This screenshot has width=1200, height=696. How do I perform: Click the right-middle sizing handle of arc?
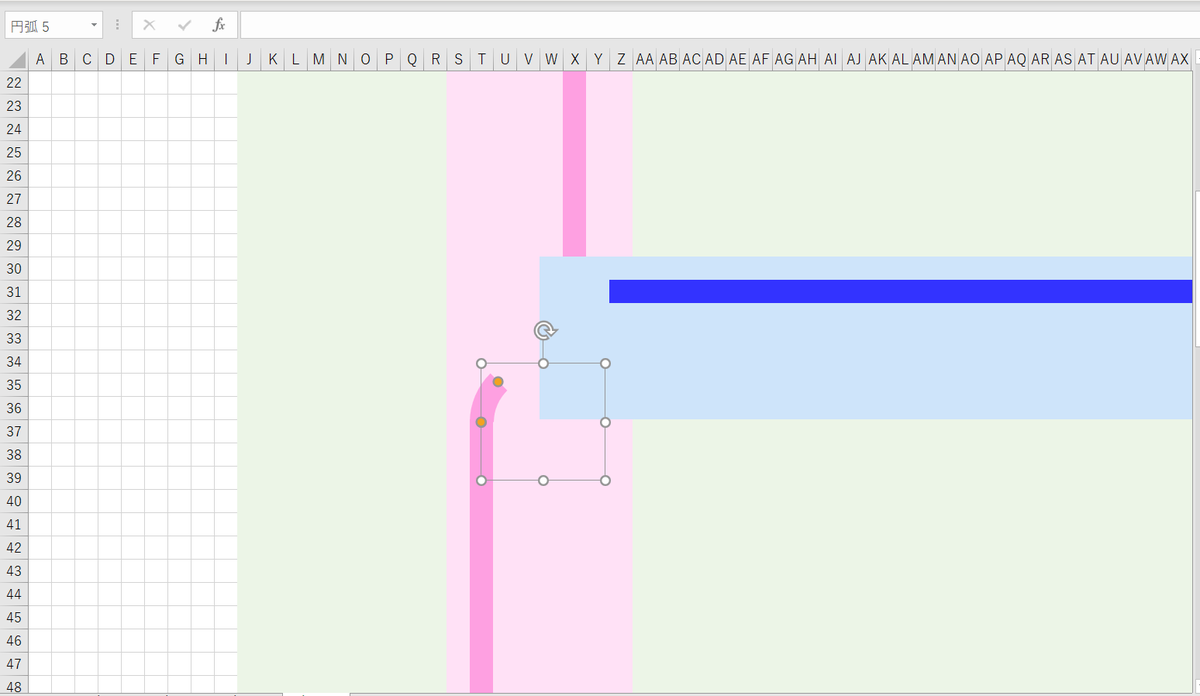[605, 422]
